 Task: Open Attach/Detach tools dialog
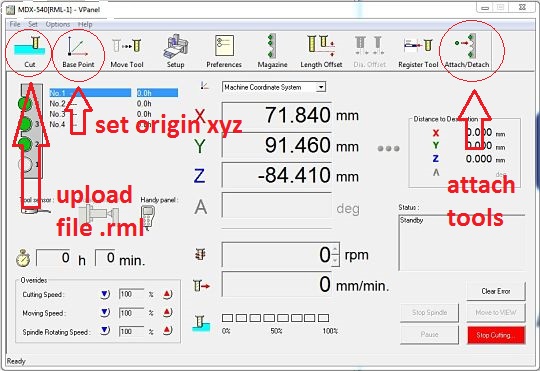coord(467,51)
